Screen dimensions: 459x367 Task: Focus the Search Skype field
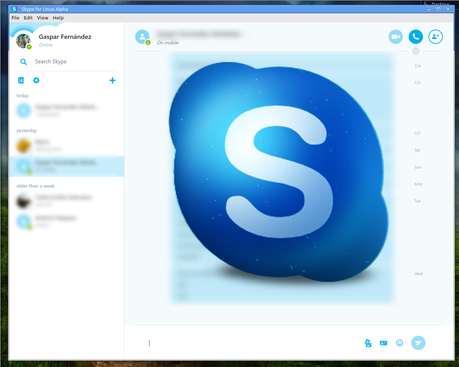tap(67, 62)
